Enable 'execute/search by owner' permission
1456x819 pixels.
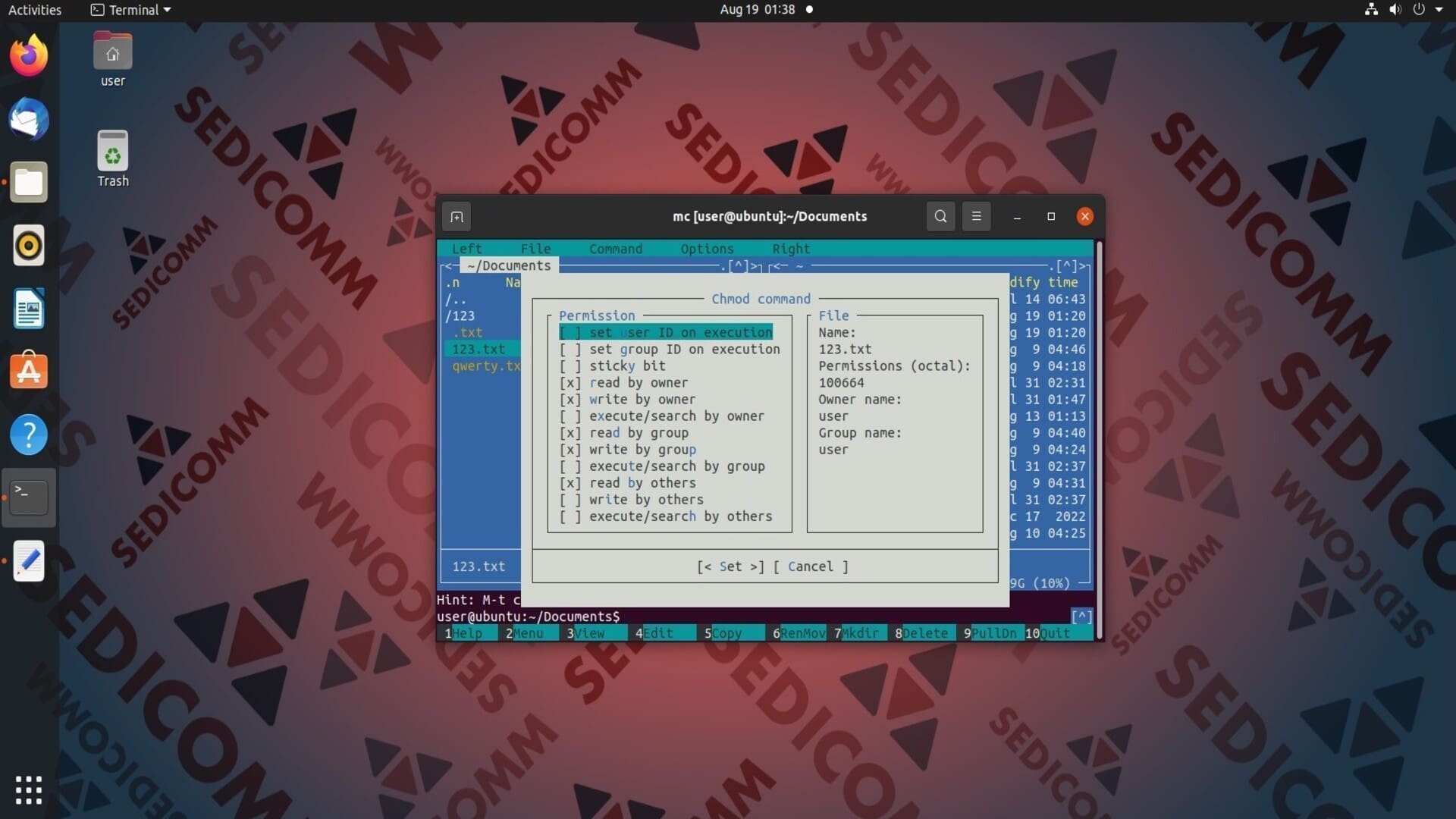[x=662, y=416]
